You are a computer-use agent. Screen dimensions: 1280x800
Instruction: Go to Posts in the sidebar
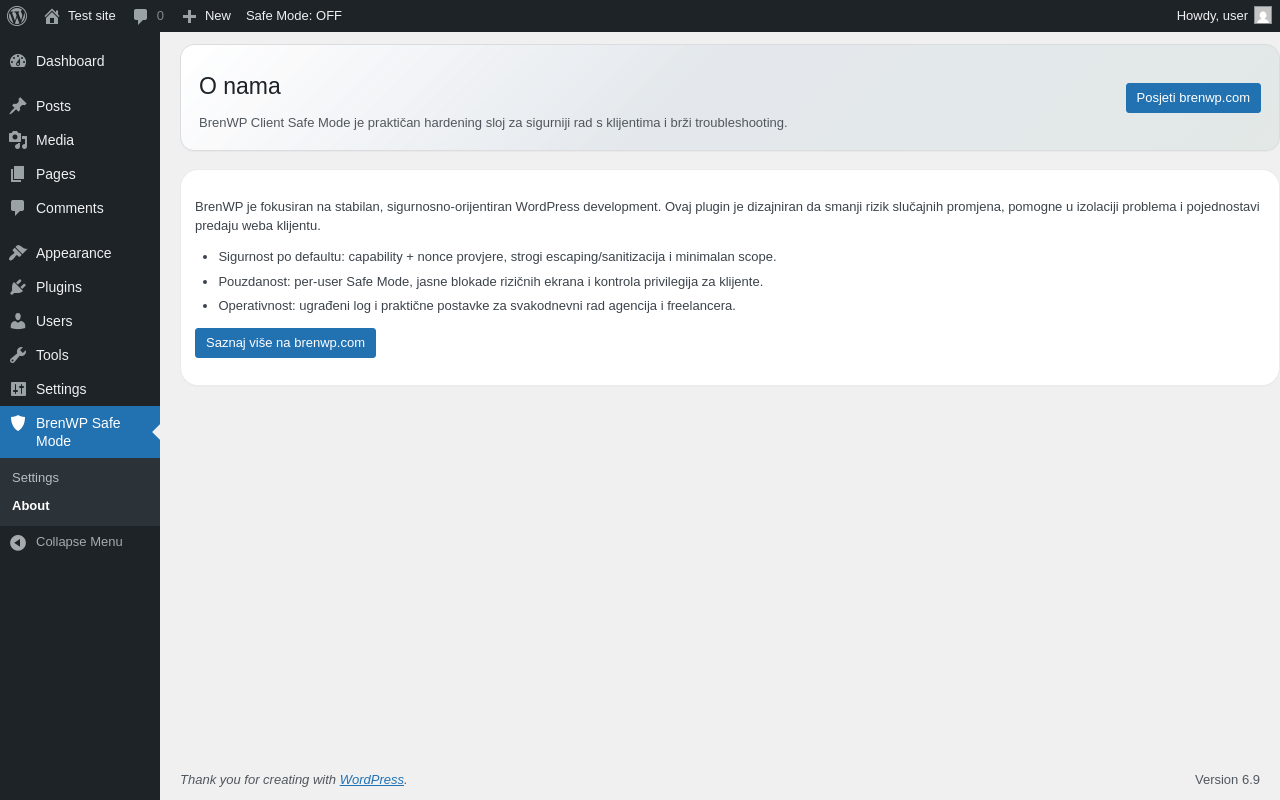pos(53,106)
